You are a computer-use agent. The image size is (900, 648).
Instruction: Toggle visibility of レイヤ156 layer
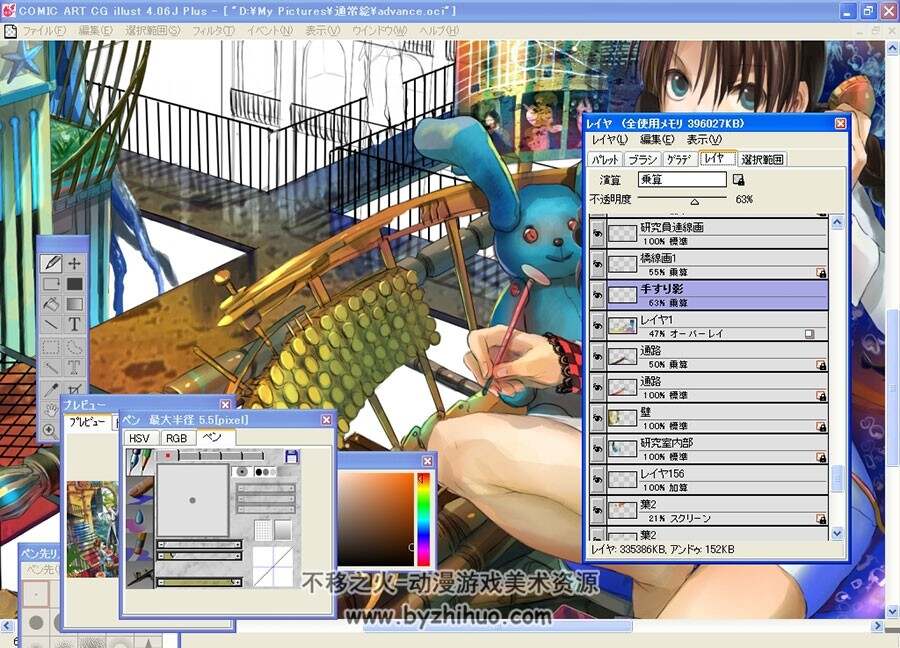[598, 480]
